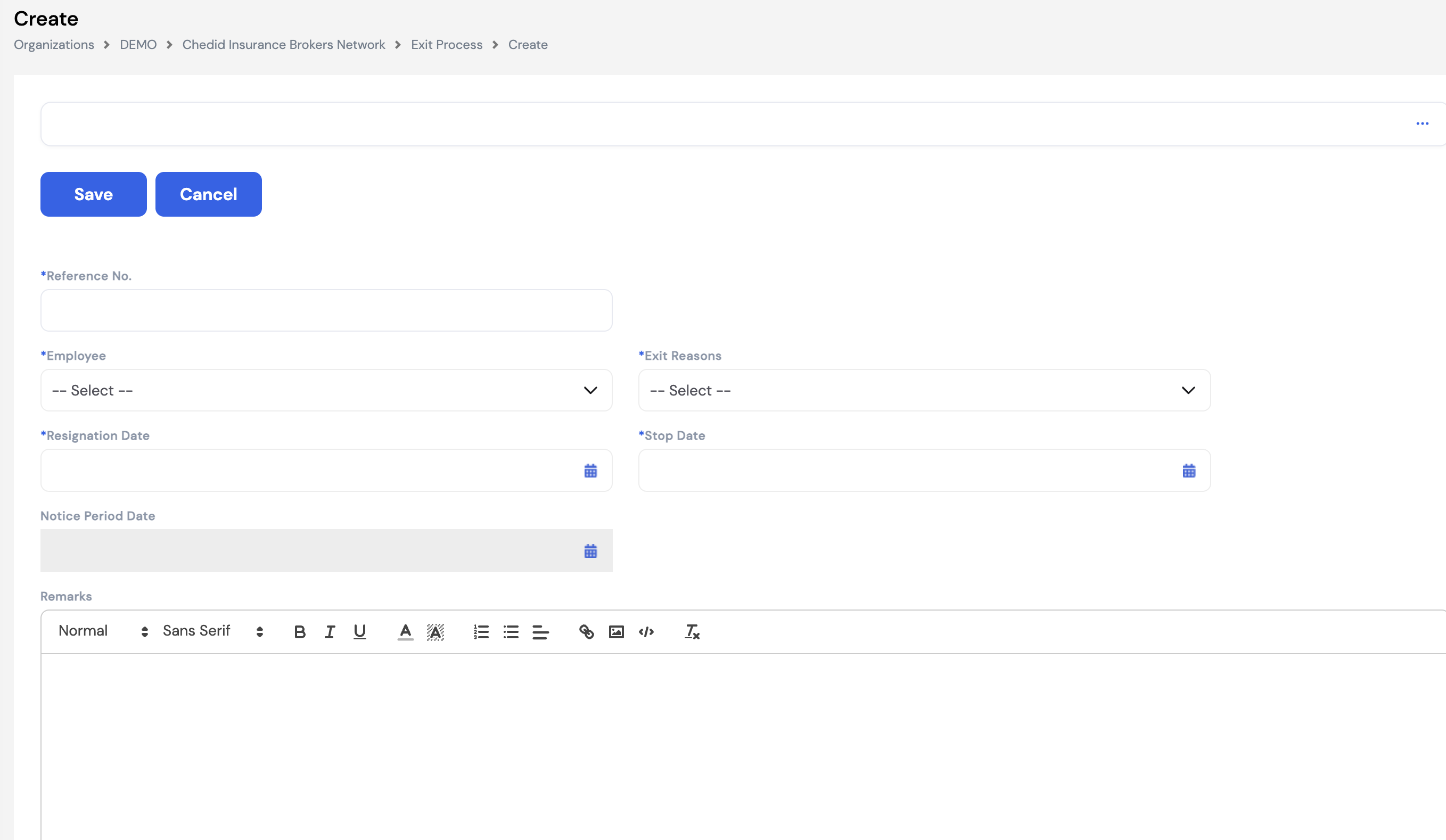Insert a numbered list
This screenshot has width=1446, height=840.
click(481, 632)
